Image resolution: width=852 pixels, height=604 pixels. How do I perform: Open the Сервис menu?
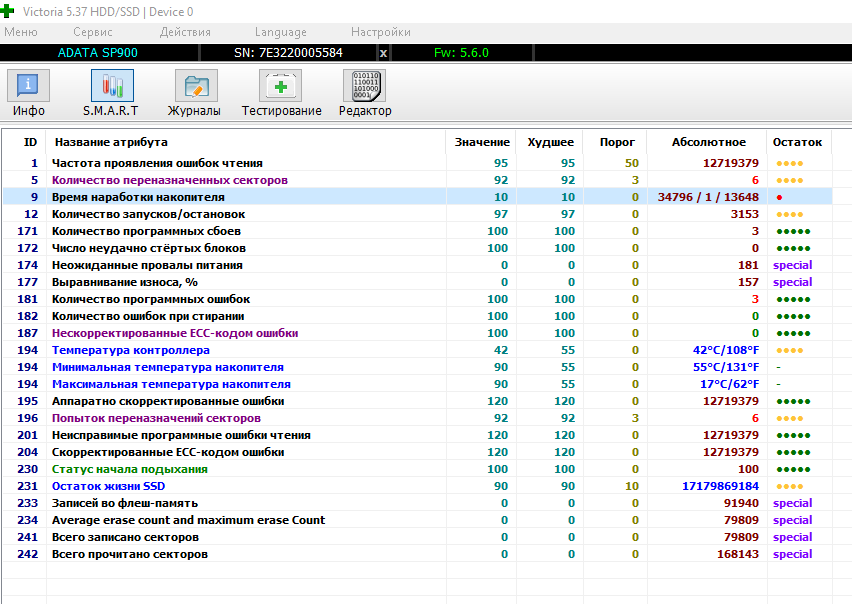pos(93,32)
